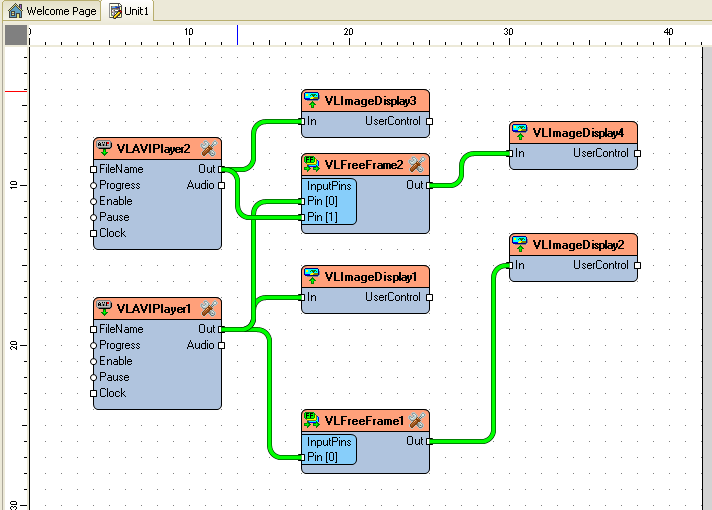The height and width of the screenshot is (510, 712).
Task: Open the VLFreeFrame2 wrench tools icon
Action: point(417,165)
